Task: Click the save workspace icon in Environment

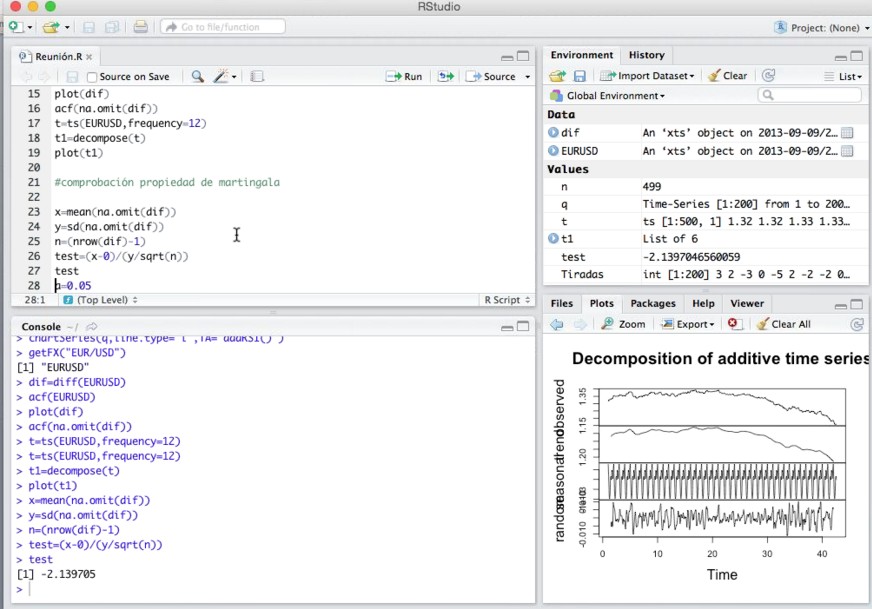Action: (x=579, y=76)
